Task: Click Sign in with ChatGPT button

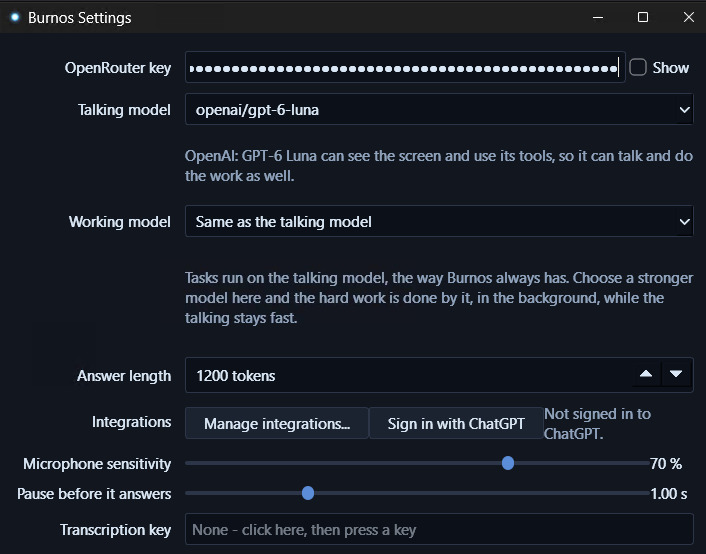Action: point(456,423)
